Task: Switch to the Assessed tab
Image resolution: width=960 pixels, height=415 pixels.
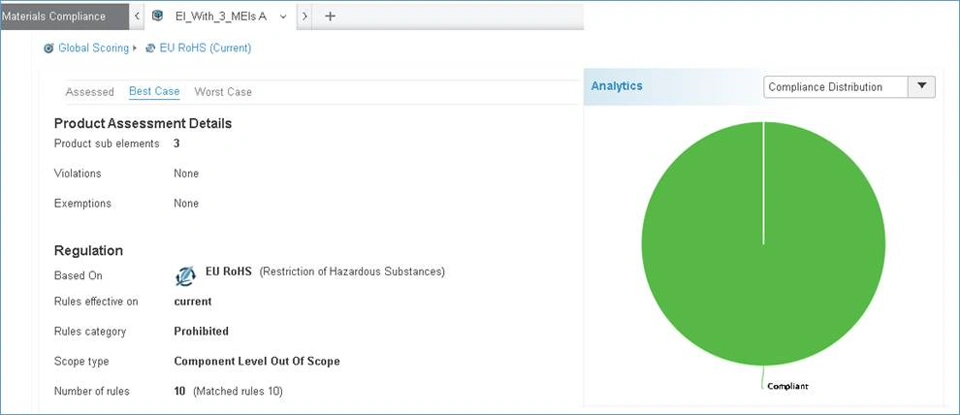Action: tap(90, 92)
